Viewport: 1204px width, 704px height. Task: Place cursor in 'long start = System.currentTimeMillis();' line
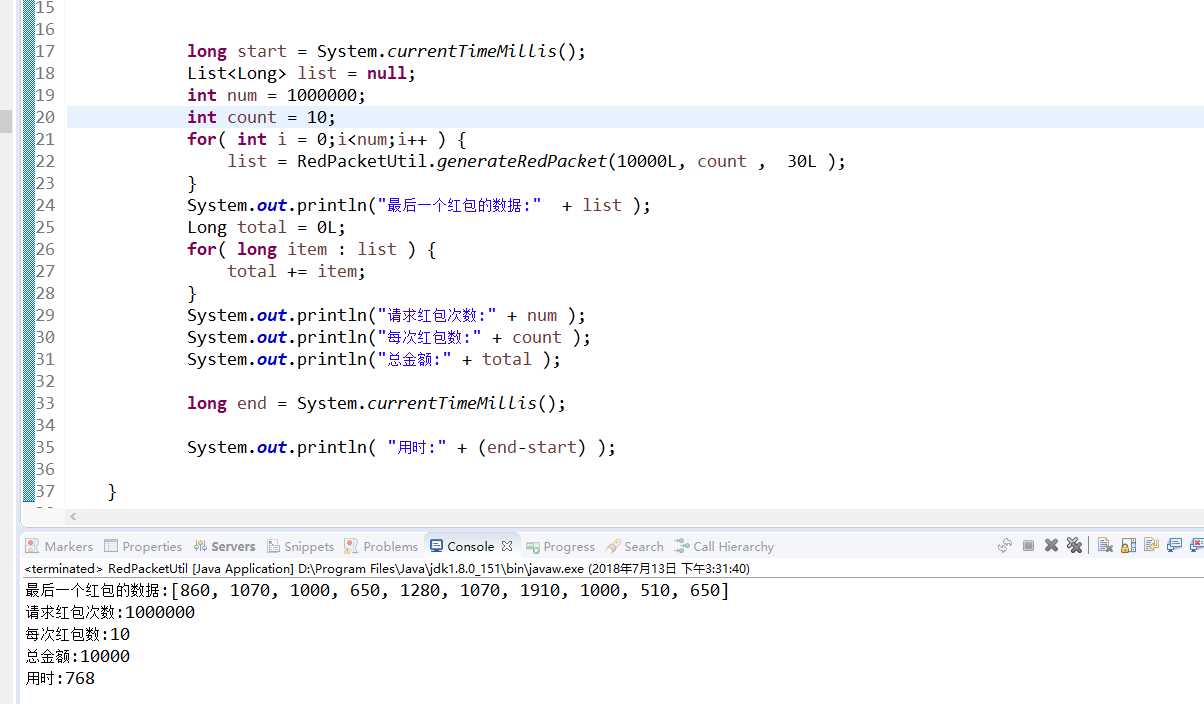(386, 51)
